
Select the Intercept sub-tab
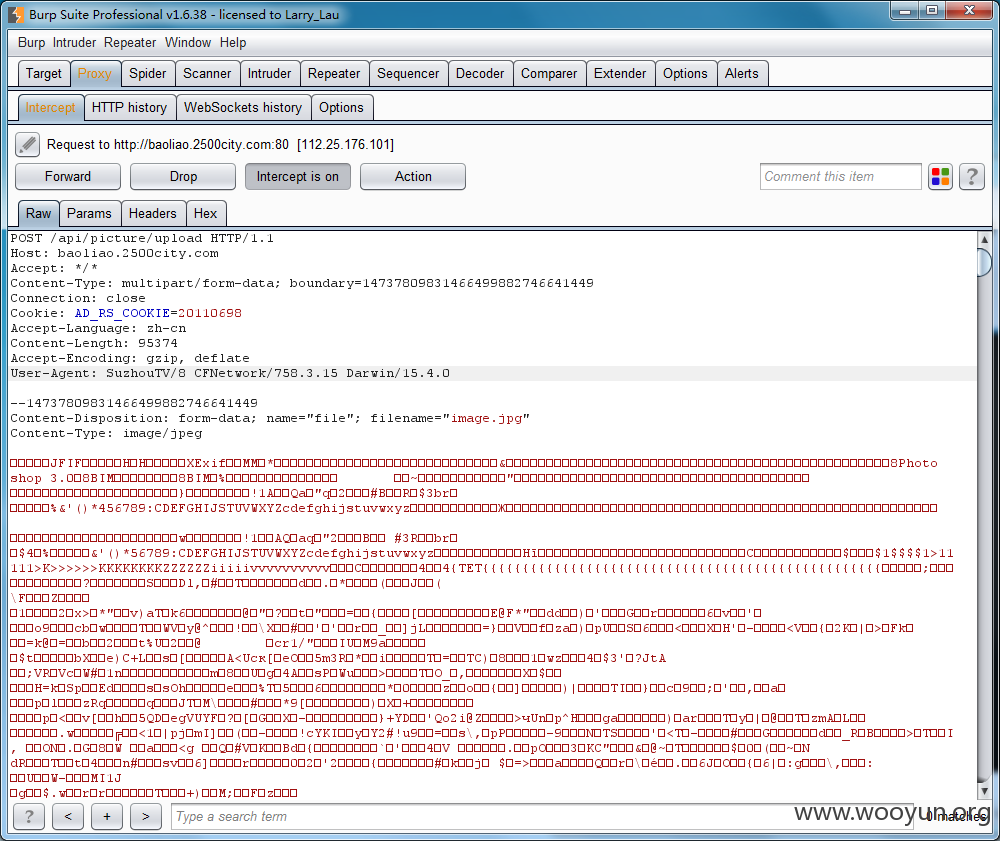point(50,108)
